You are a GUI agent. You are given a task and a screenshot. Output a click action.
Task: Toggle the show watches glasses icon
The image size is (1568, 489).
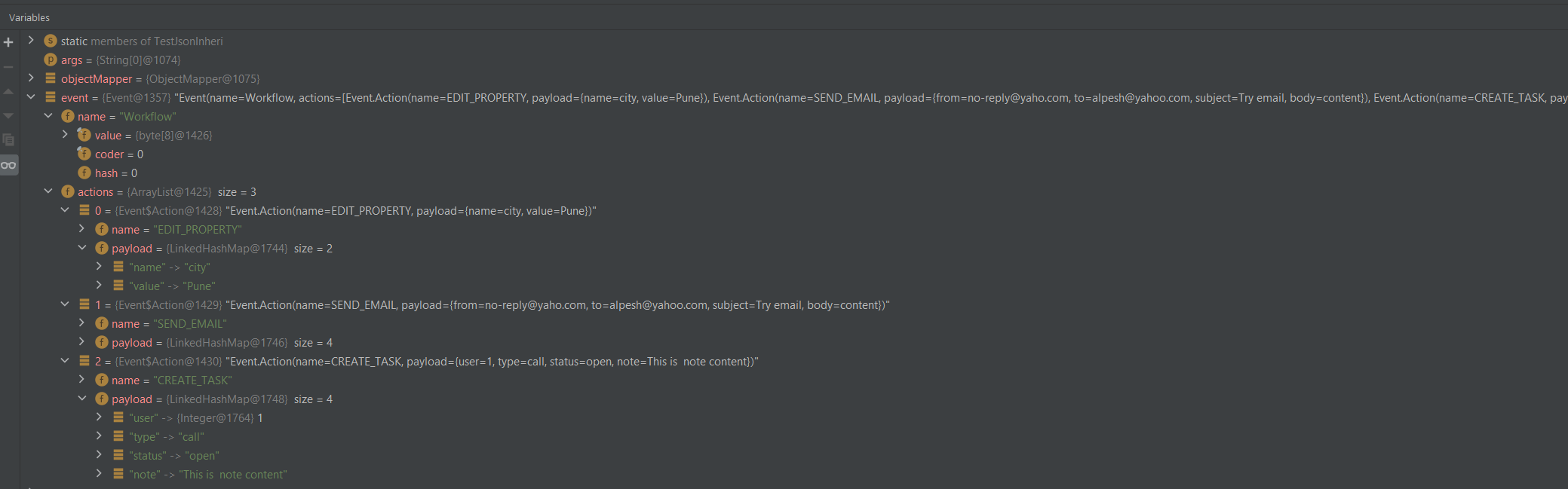8,165
